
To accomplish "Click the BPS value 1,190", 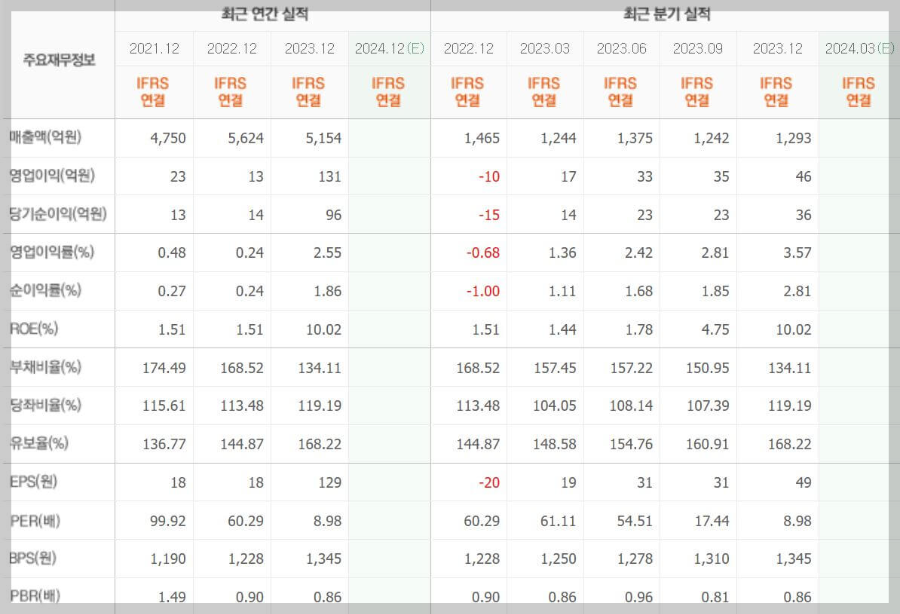I will pyautogui.click(x=168, y=559).
